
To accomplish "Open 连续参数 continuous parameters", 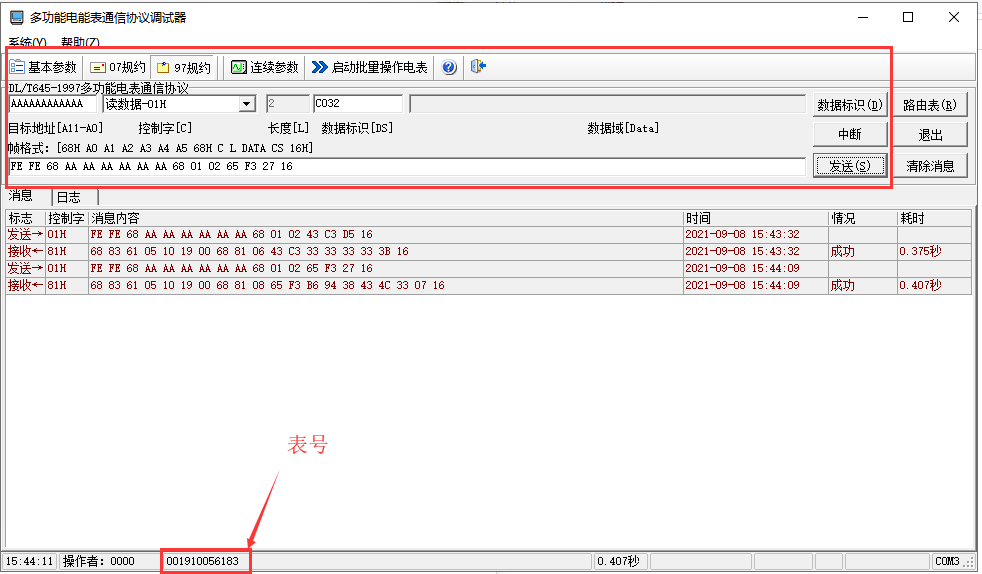I will click(265, 67).
